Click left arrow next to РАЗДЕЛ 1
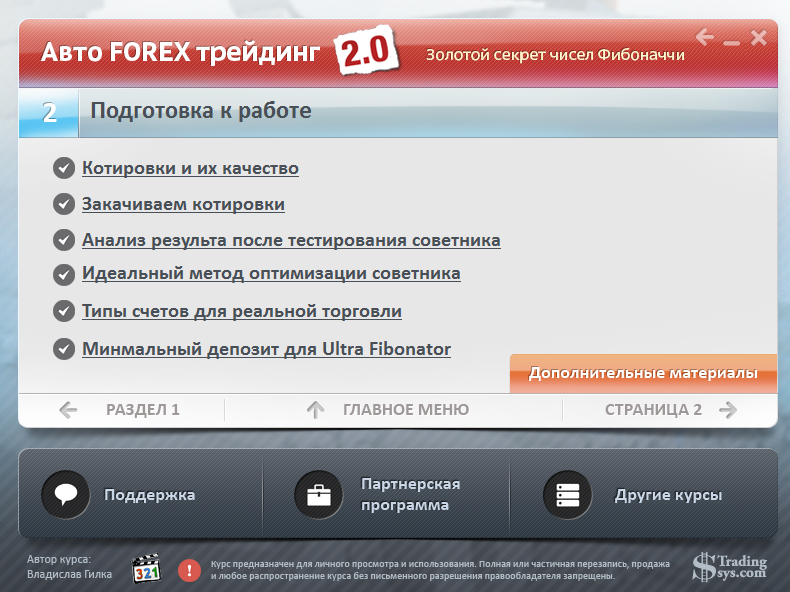Viewport: 790px width, 592px height. (x=68, y=409)
